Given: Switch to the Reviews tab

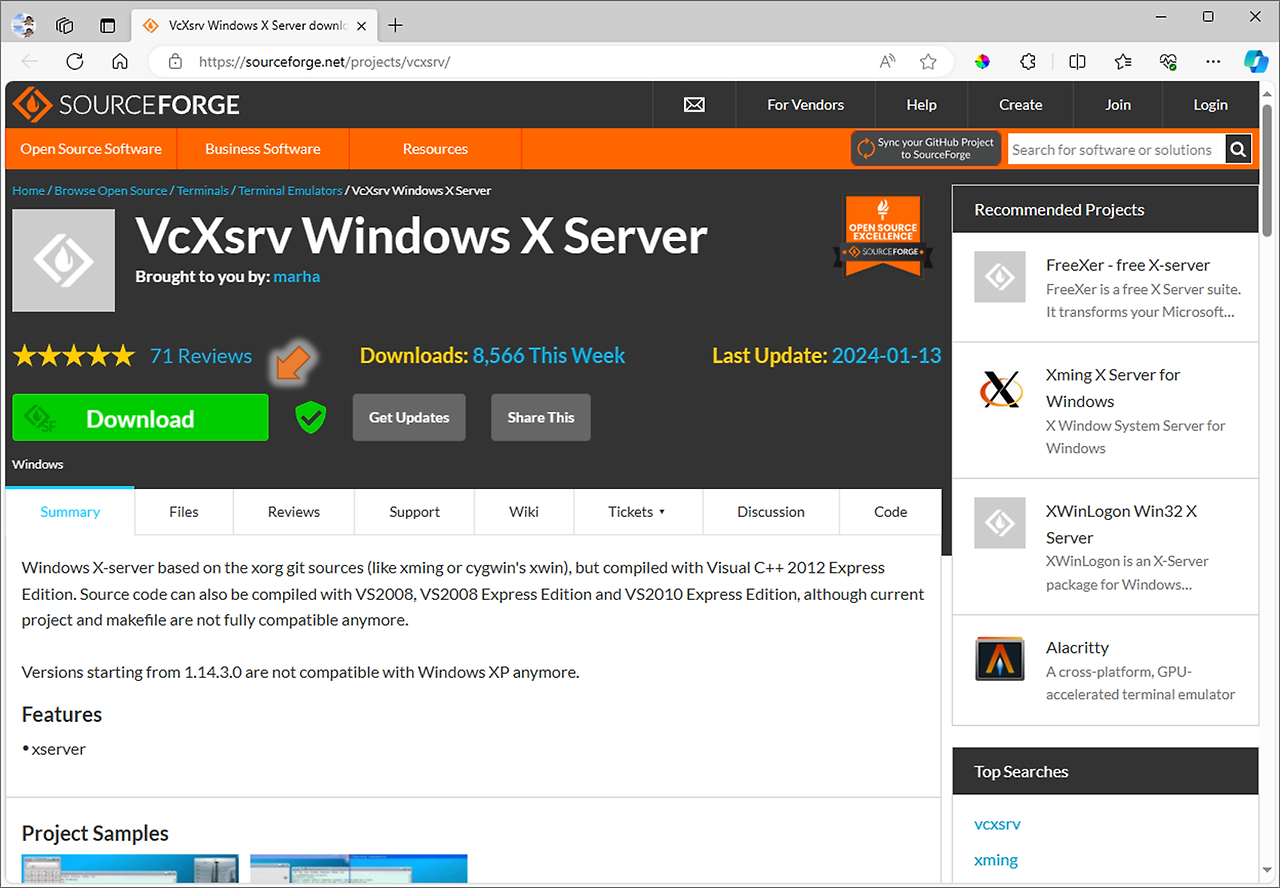Looking at the screenshot, I should 294,511.
